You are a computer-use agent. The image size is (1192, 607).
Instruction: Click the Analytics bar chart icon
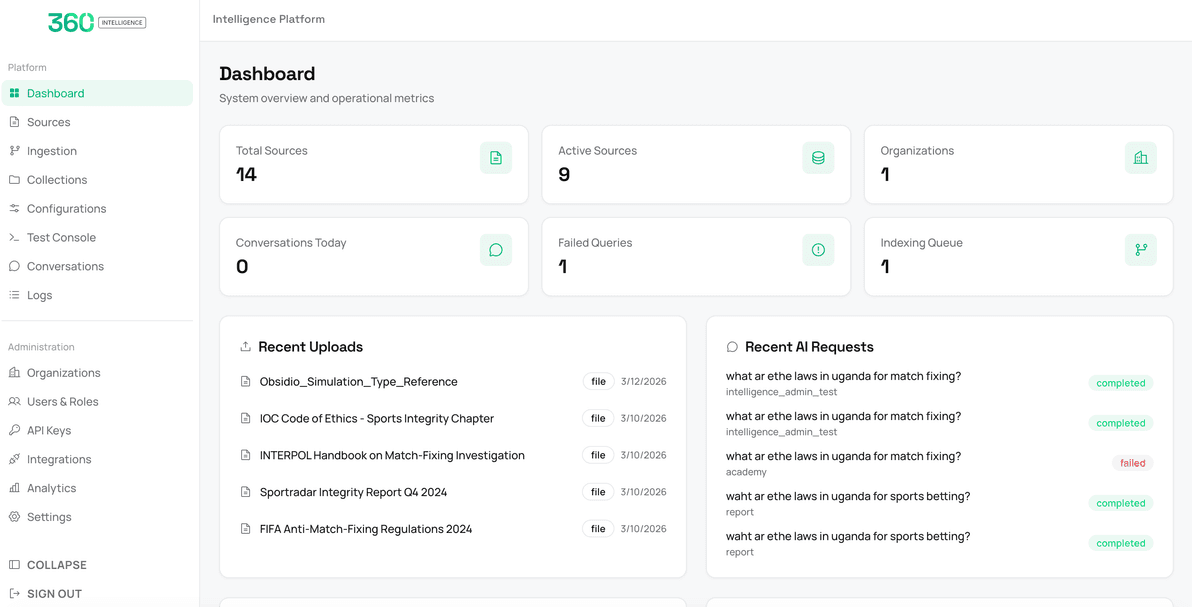14,488
